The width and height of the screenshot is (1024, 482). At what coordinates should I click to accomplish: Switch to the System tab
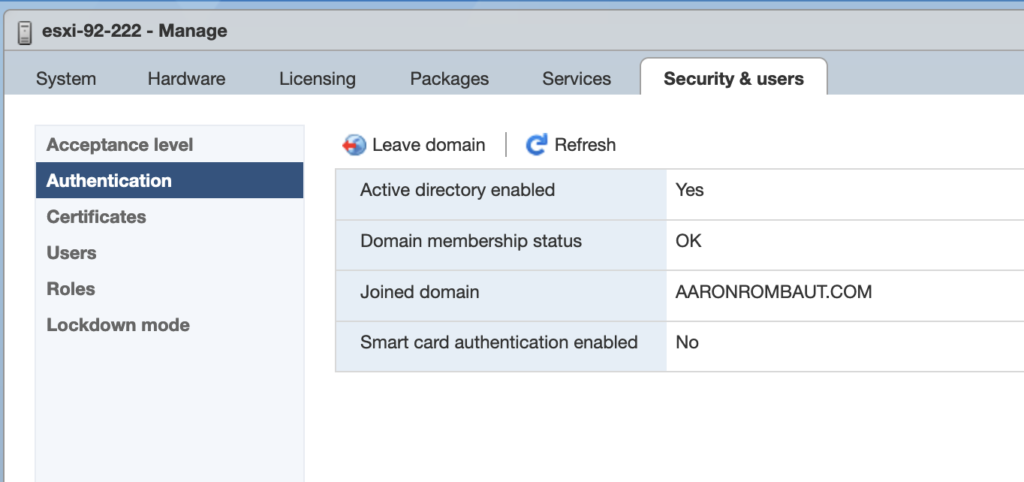tap(66, 79)
